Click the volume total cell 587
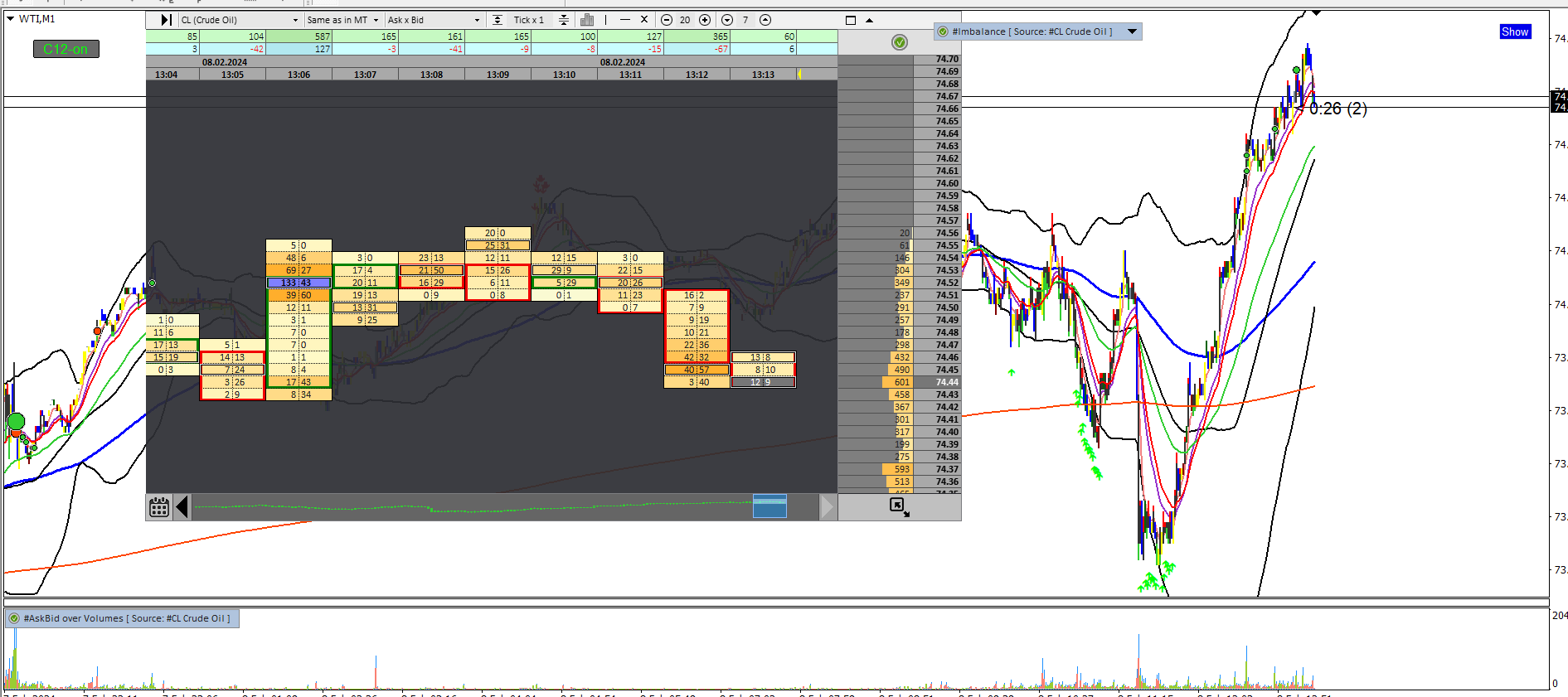 tap(299, 36)
